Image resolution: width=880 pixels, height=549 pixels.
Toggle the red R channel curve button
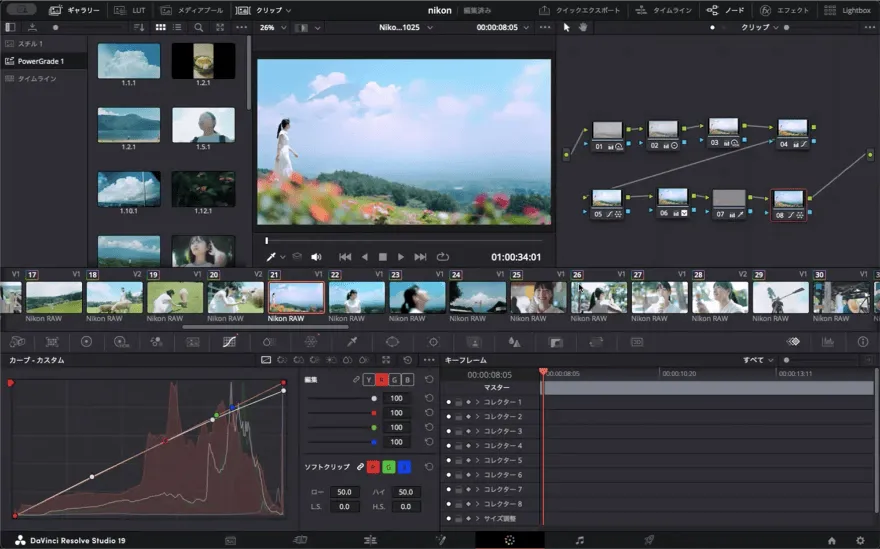coord(382,380)
